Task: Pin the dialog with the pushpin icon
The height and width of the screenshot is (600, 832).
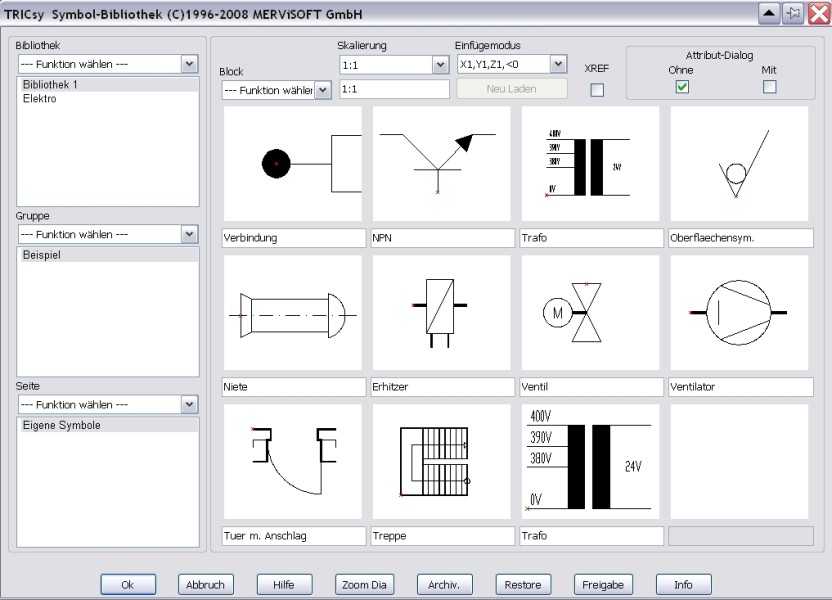Action: coord(794,13)
